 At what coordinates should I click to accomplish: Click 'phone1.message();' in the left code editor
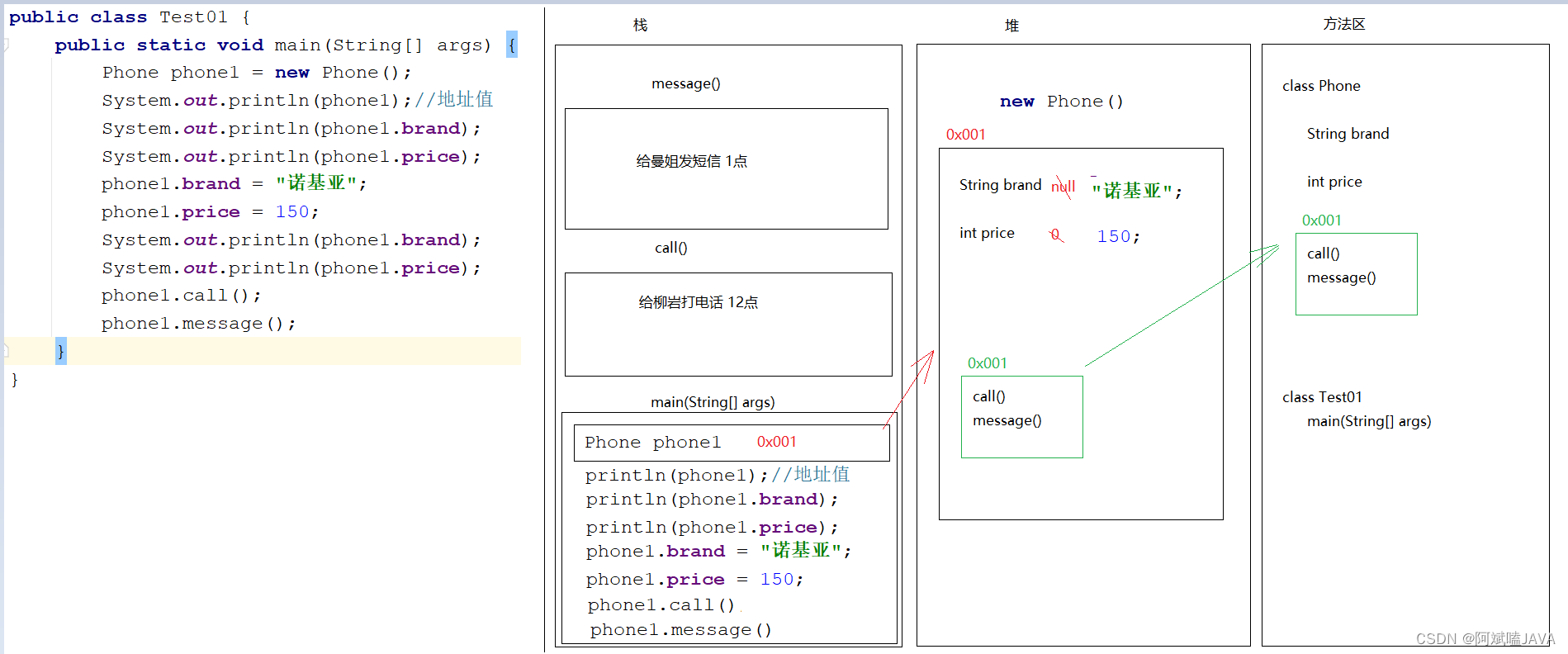point(198,324)
